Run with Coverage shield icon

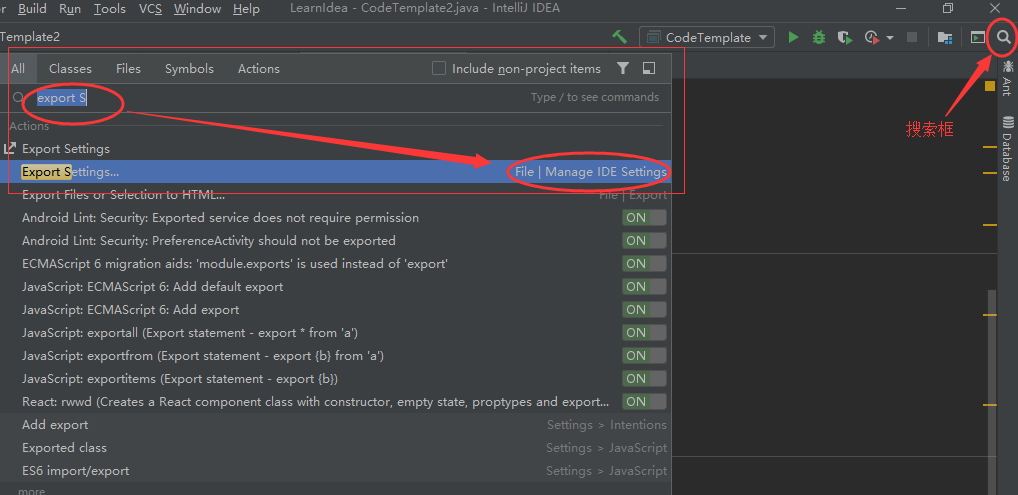844,38
